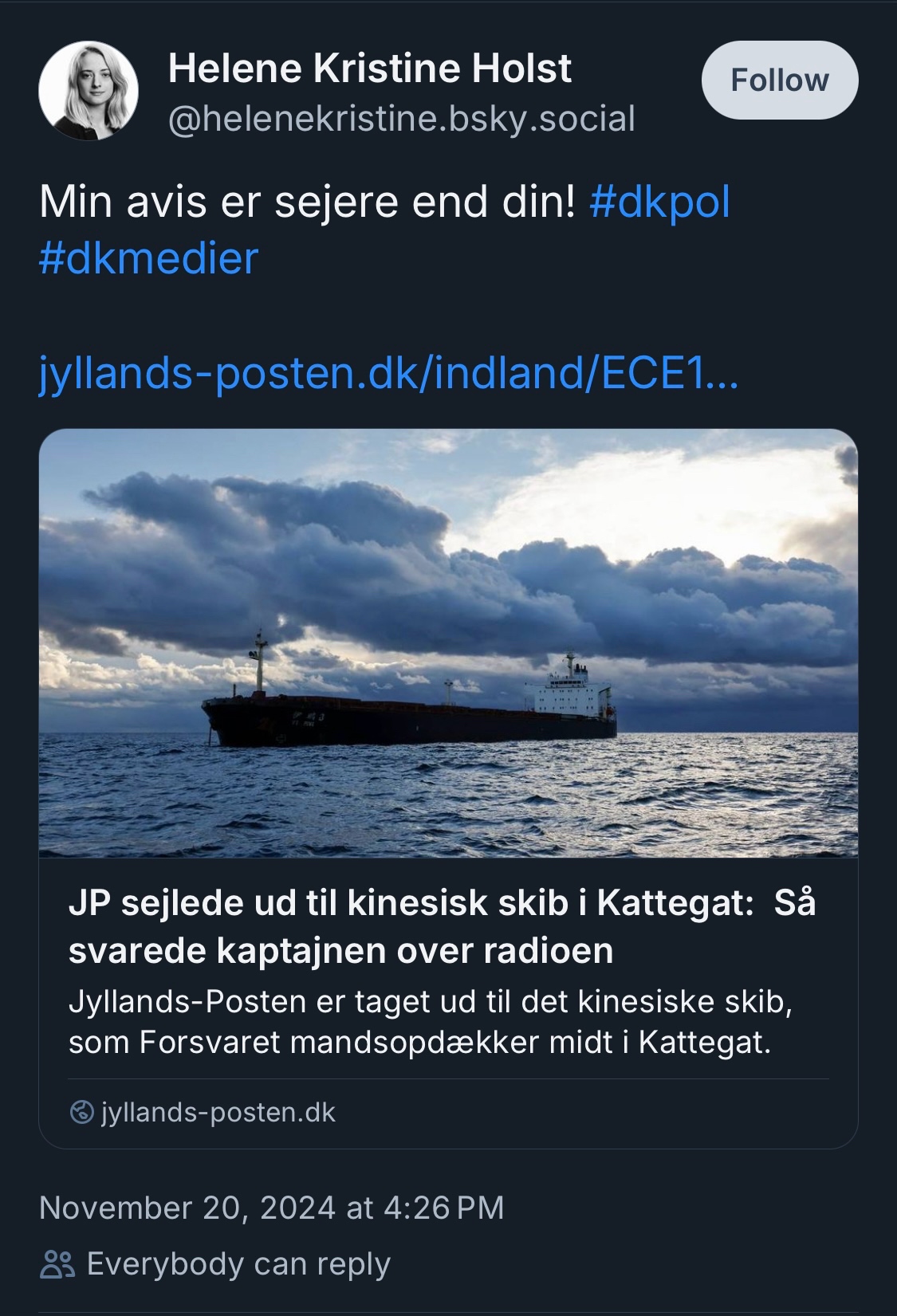
Task: Click the Follow button
Action: (x=779, y=81)
